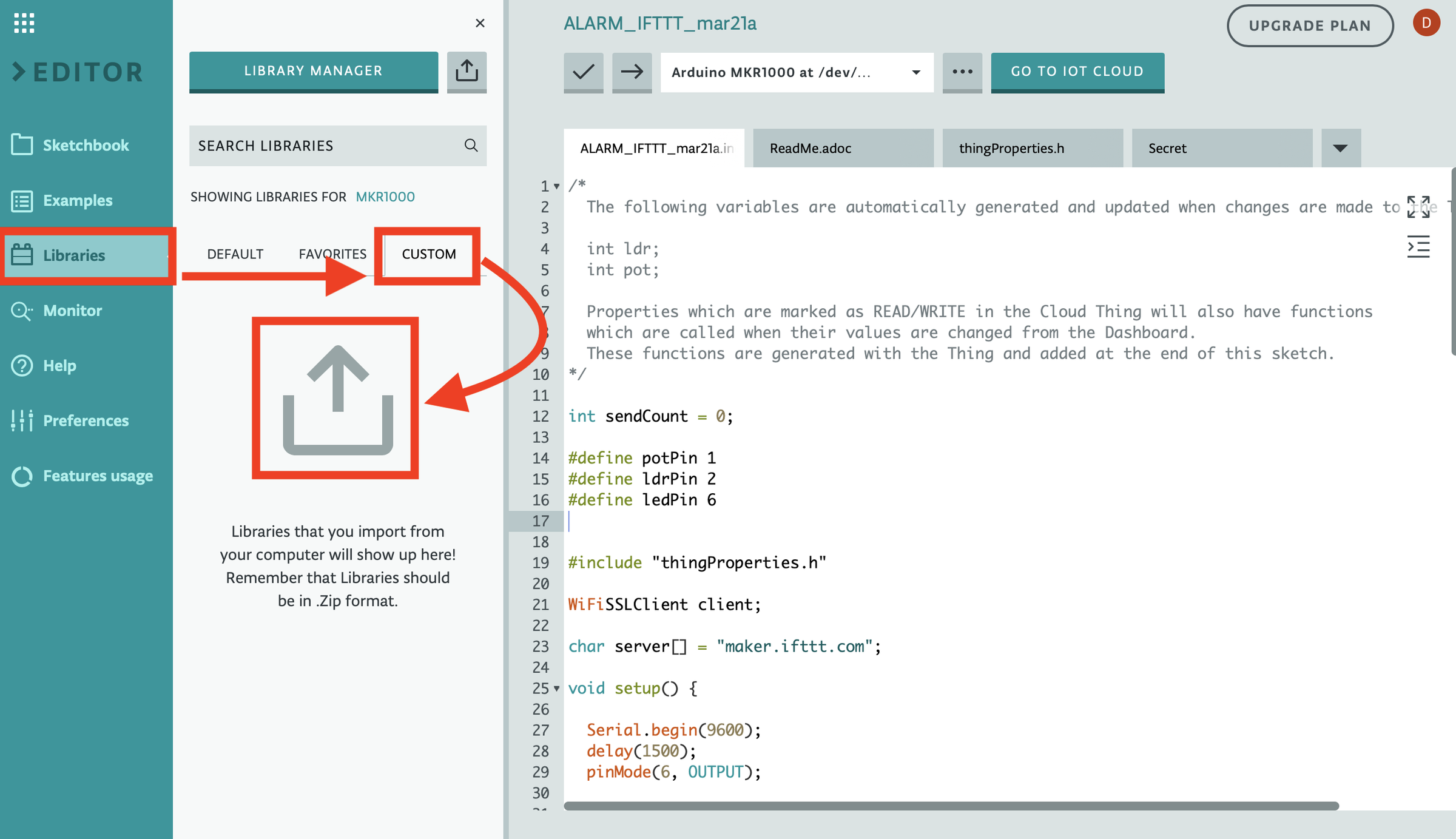Viewport: 1456px width, 839px height.
Task: Open the board selector dropdown
Action: 796,72
